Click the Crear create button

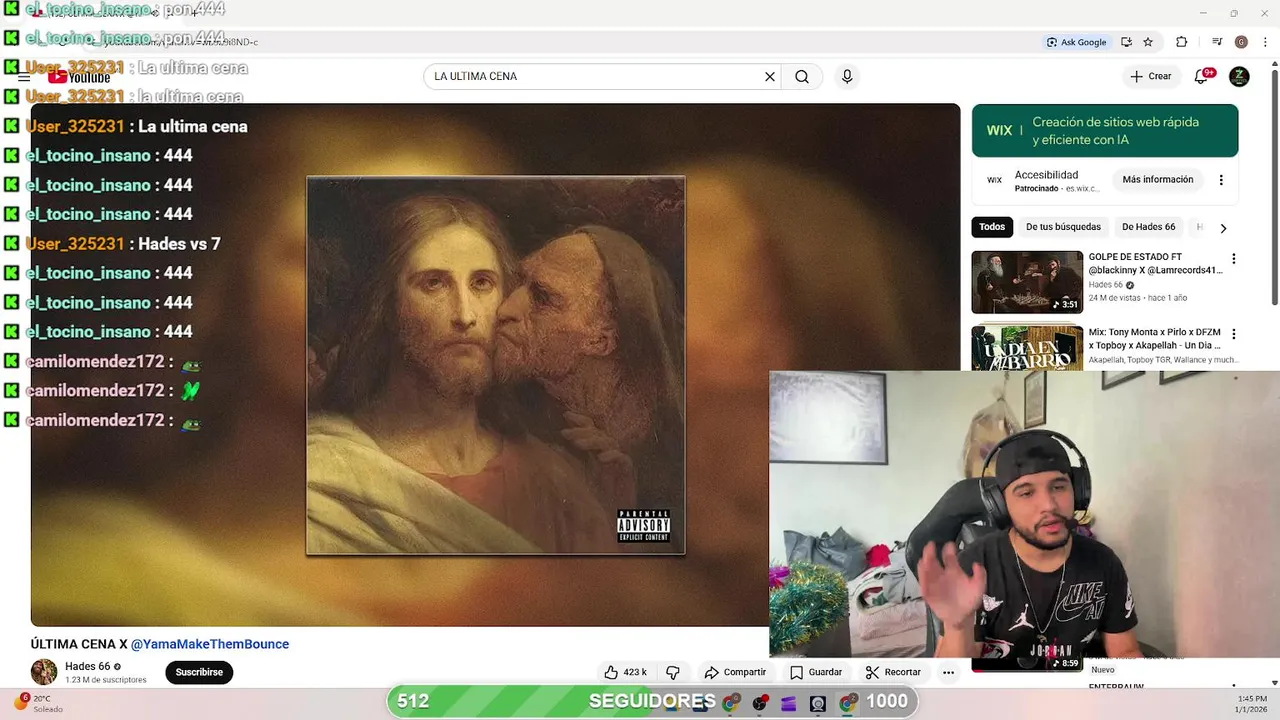click(x=1151, y=77)
